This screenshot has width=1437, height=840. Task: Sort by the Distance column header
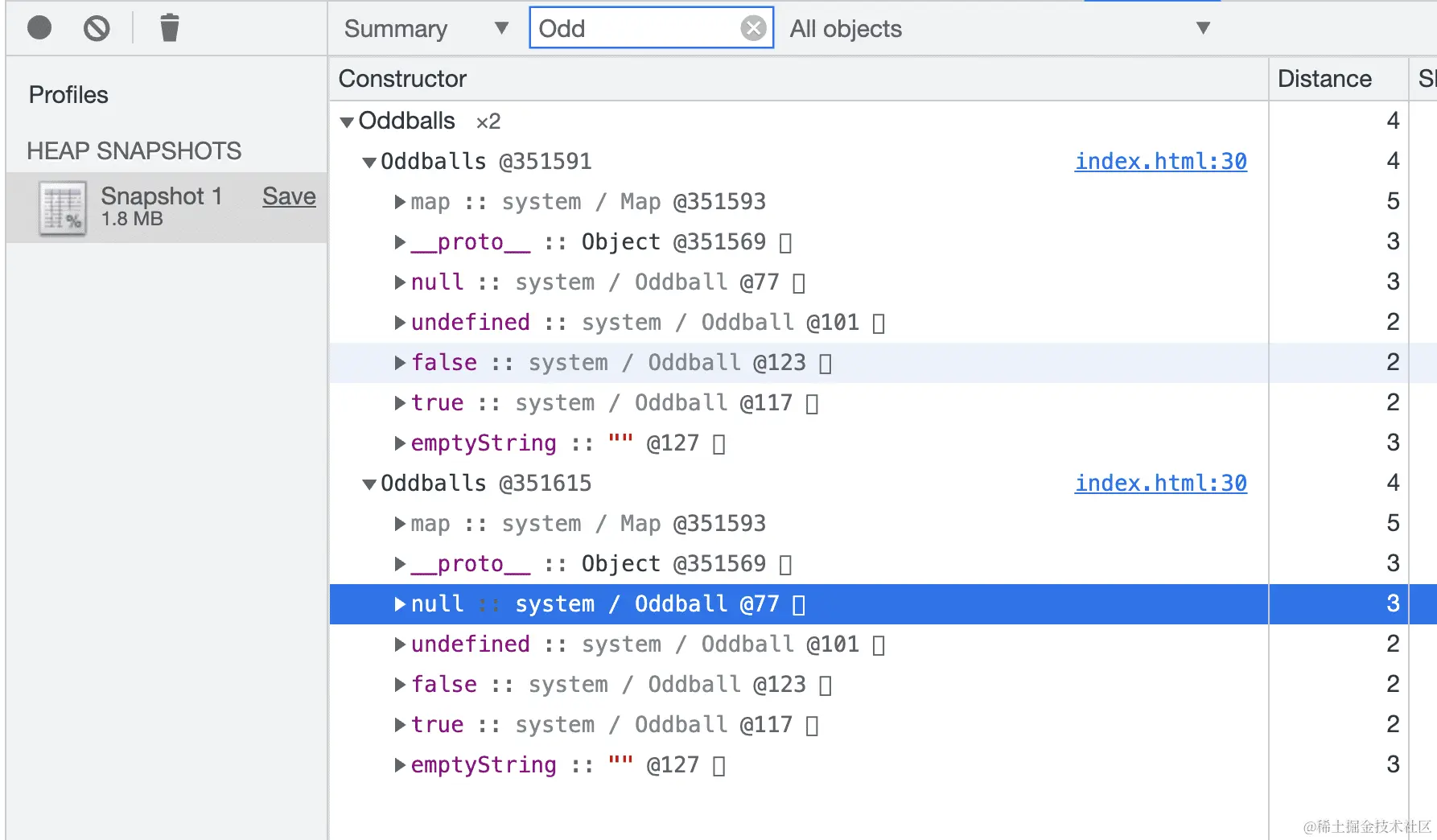[1324, 79]
